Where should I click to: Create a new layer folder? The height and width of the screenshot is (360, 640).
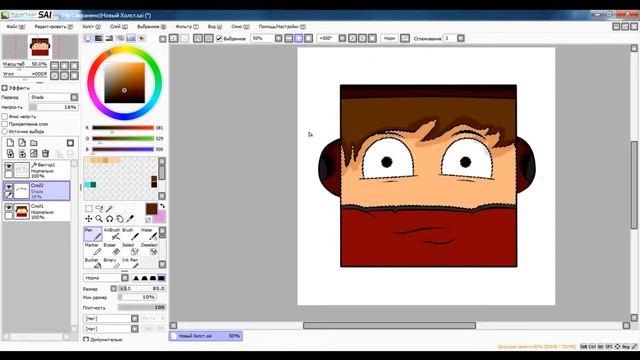pos(34,142)
